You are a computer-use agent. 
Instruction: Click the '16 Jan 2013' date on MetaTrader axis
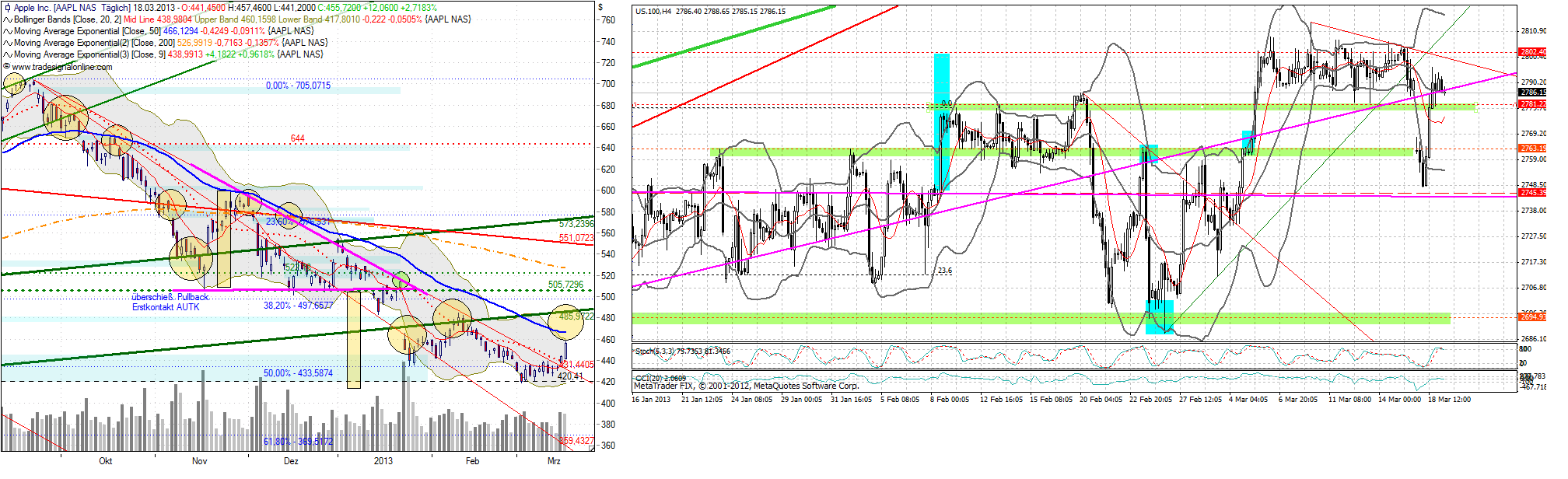tap(651, 400)
